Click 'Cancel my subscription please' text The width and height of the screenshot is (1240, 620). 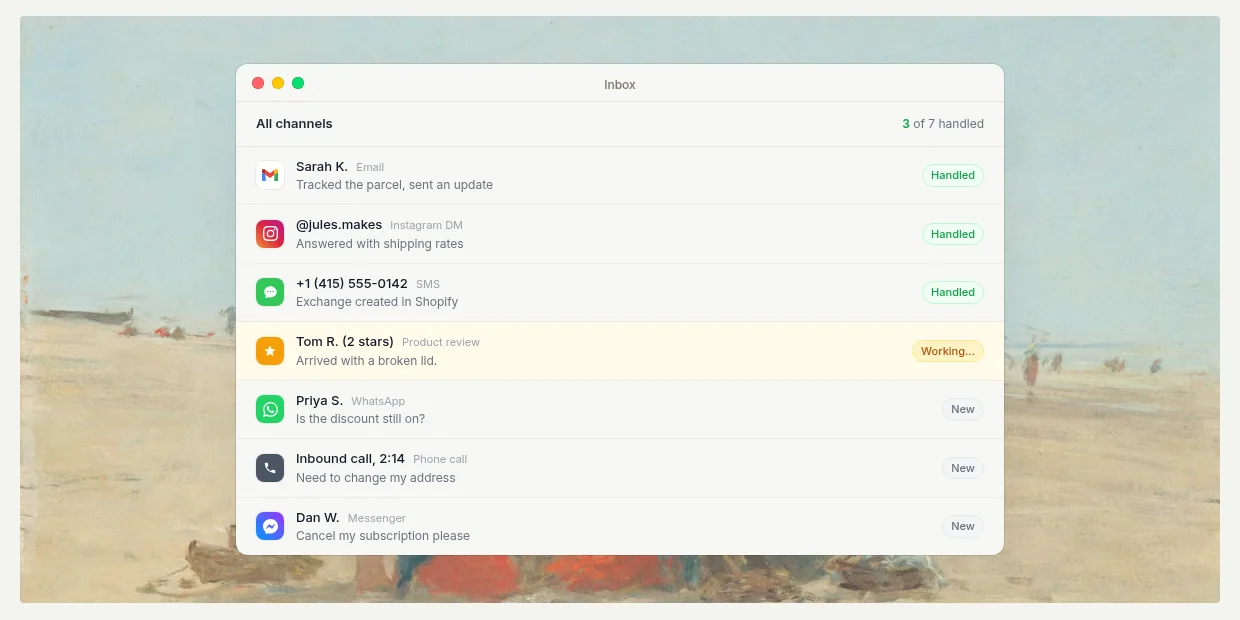[x=383, y=536]
